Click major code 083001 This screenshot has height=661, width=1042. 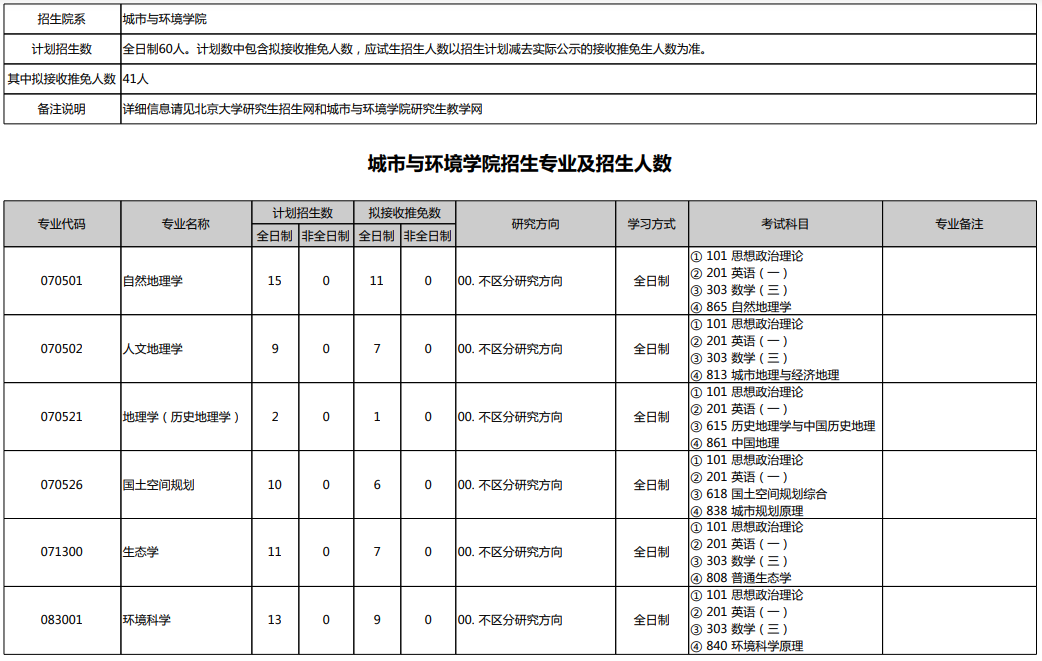pyautogui.click(x=62, y=620)
